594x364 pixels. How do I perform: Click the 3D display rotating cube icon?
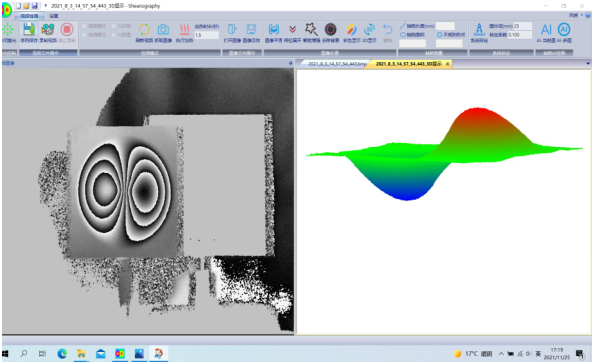coord(369,30)
